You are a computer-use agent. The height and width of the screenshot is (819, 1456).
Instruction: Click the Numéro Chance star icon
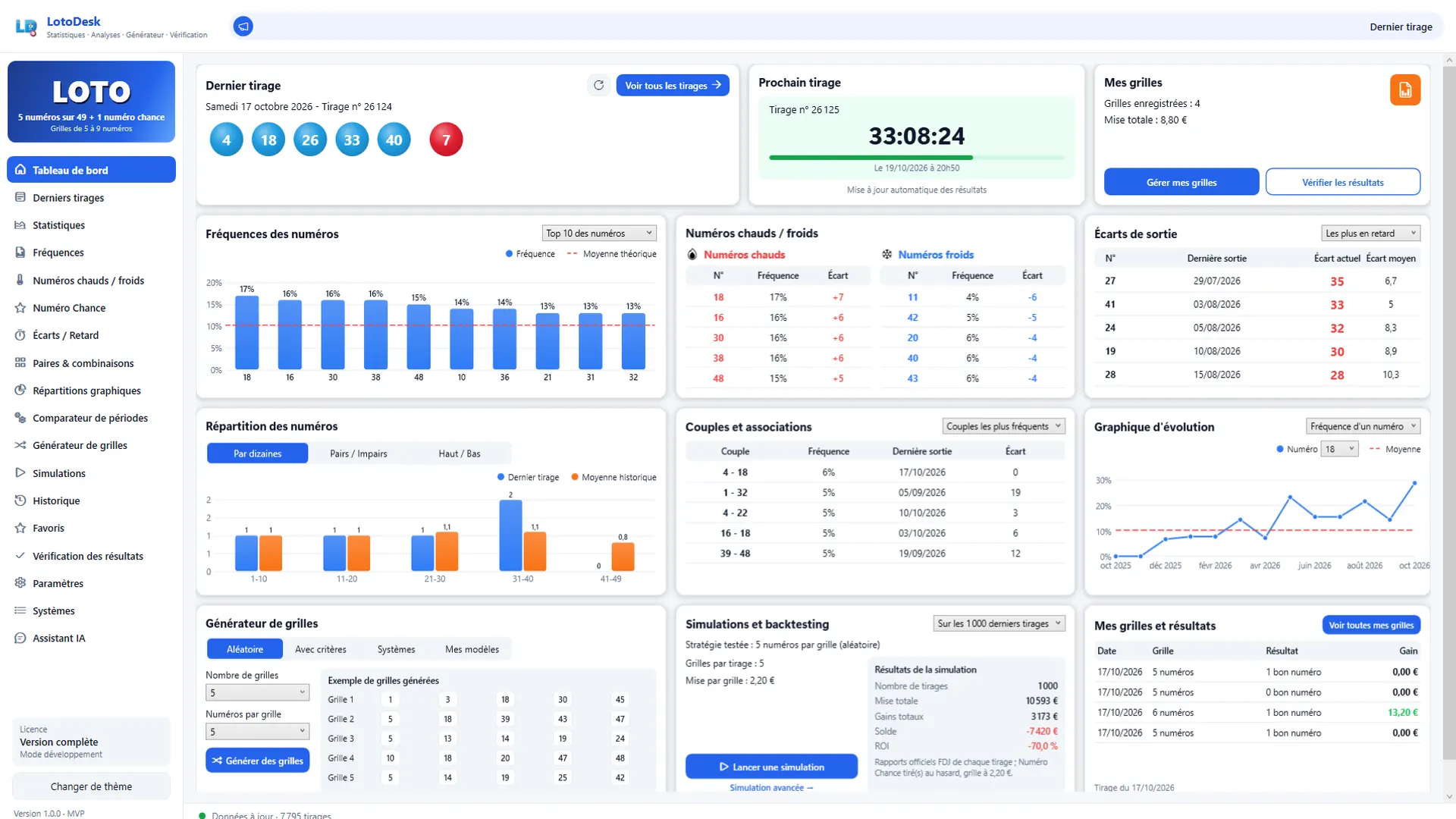(x=20, y=308)
